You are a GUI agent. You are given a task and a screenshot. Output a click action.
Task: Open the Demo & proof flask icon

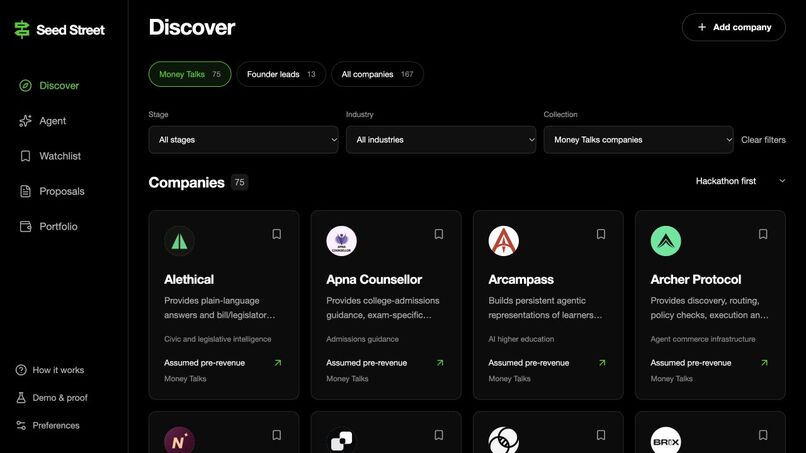pos(21,397)
